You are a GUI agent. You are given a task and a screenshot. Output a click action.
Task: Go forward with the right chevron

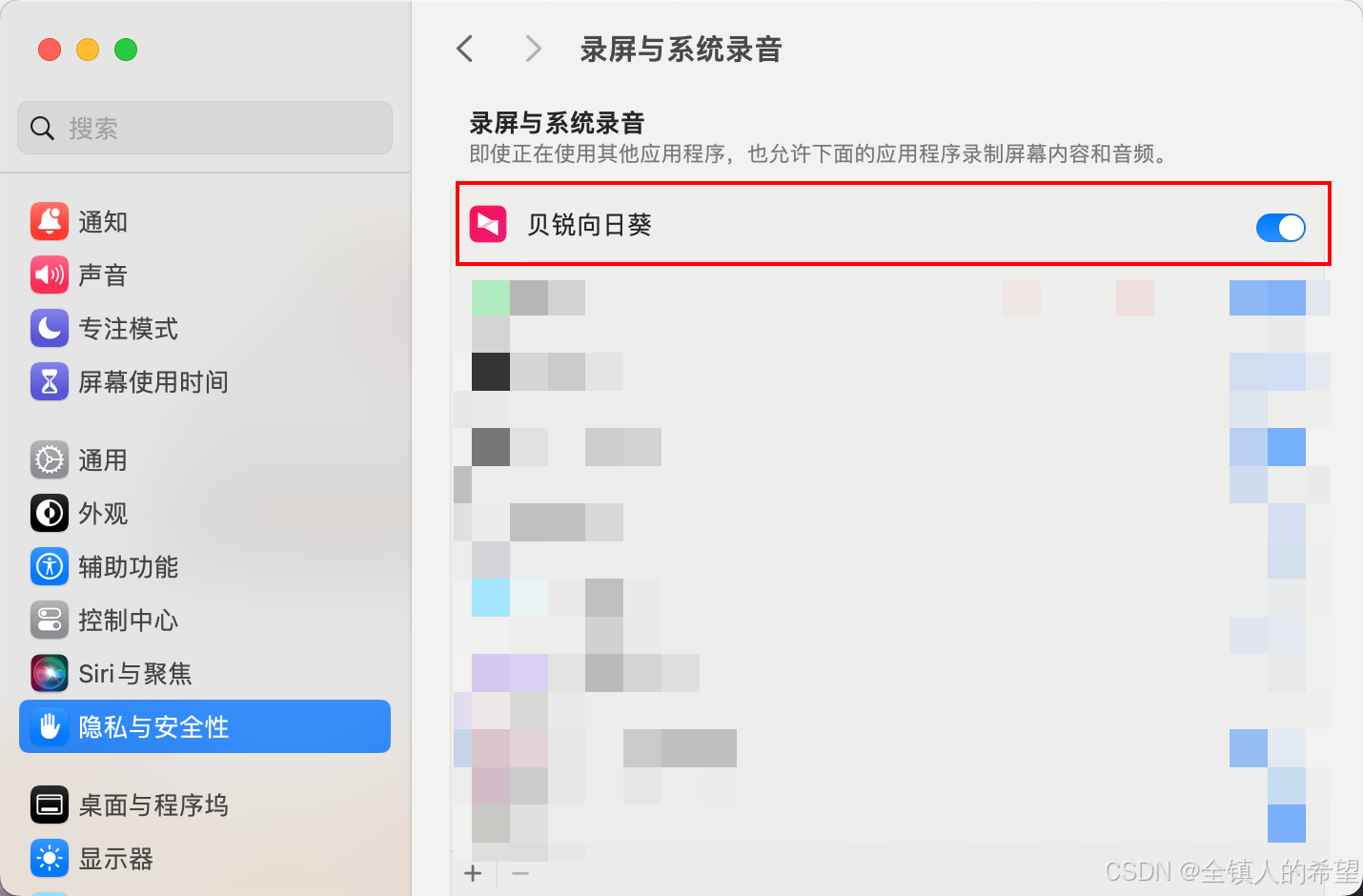533,49
